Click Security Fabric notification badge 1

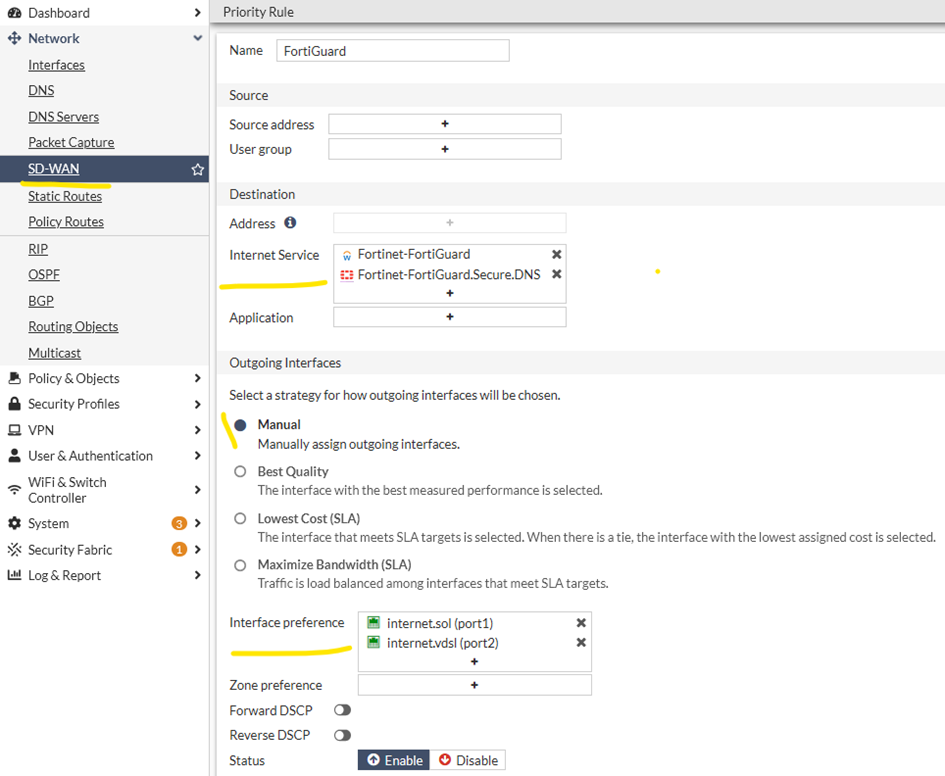pos(179,549)
